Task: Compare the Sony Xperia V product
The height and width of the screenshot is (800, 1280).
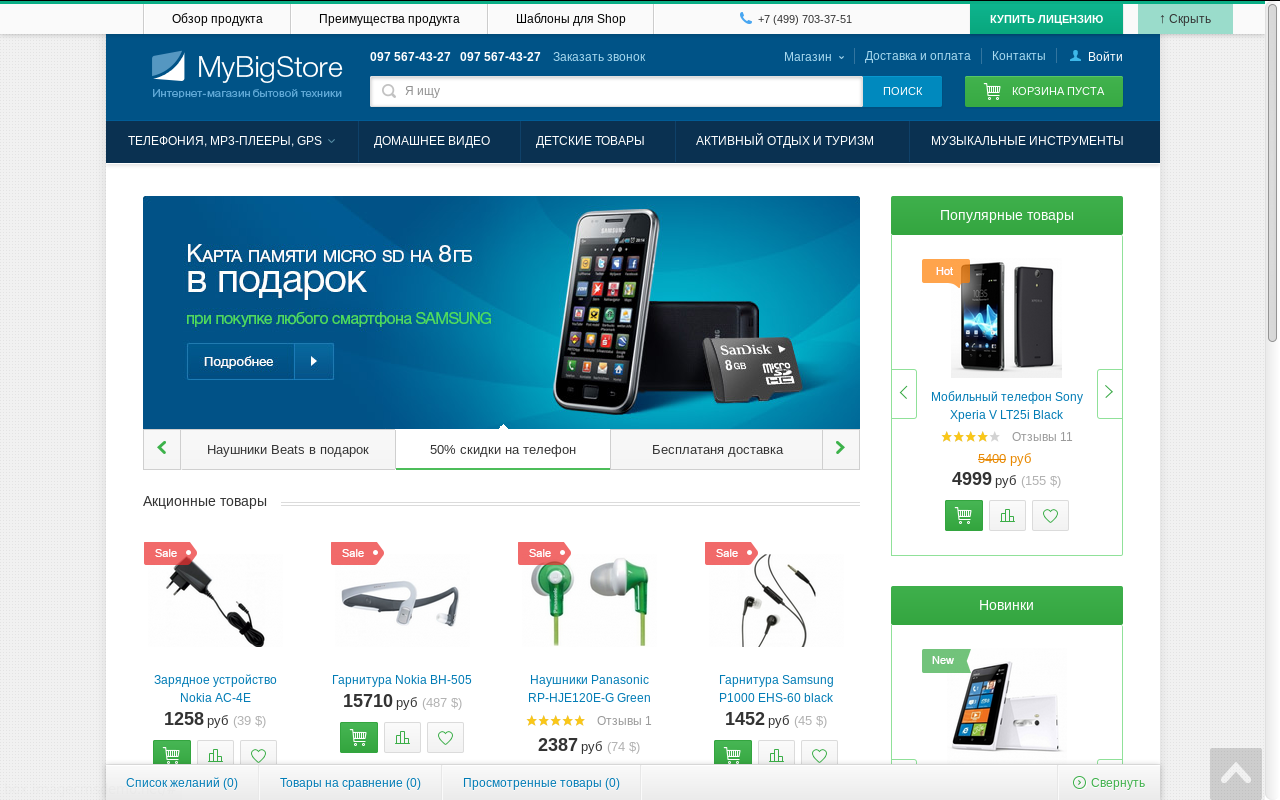Action: [1007, 515]
